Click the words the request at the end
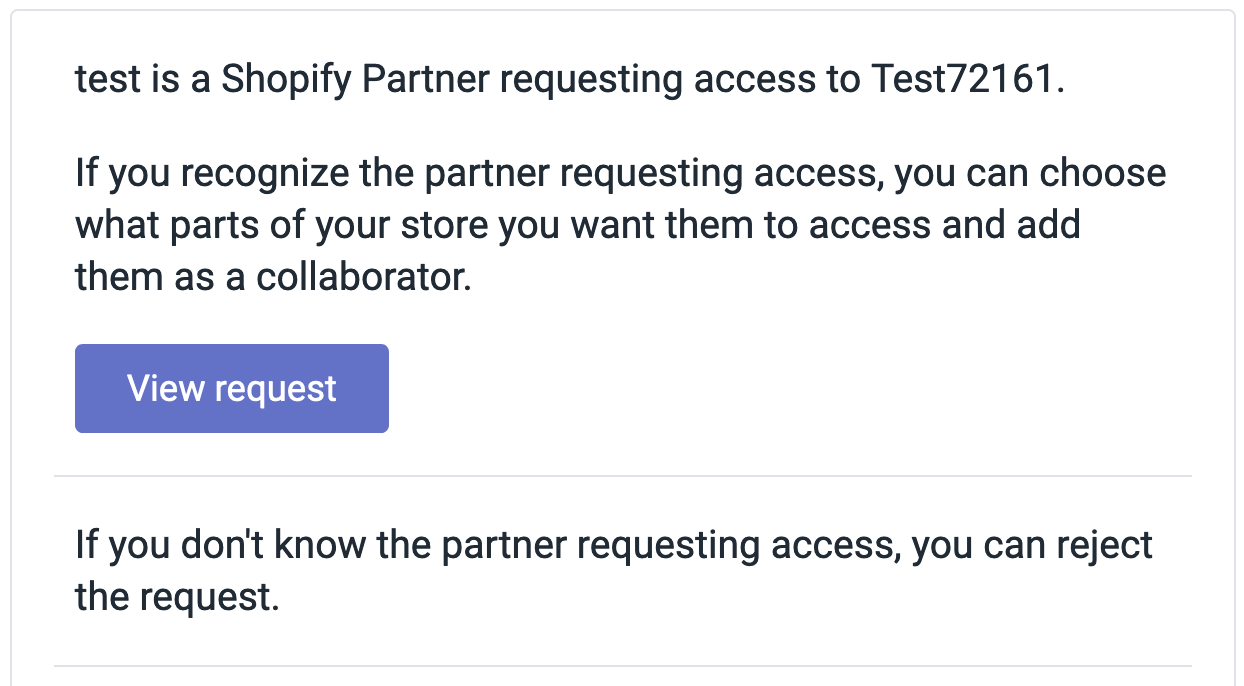The height and width of the screenshot is (686, 1244). [175, 598]
